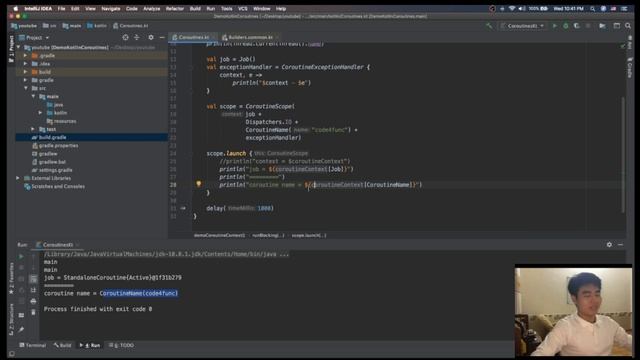Click the suspend call arrow gutter icon at delay line

[183, 208]
